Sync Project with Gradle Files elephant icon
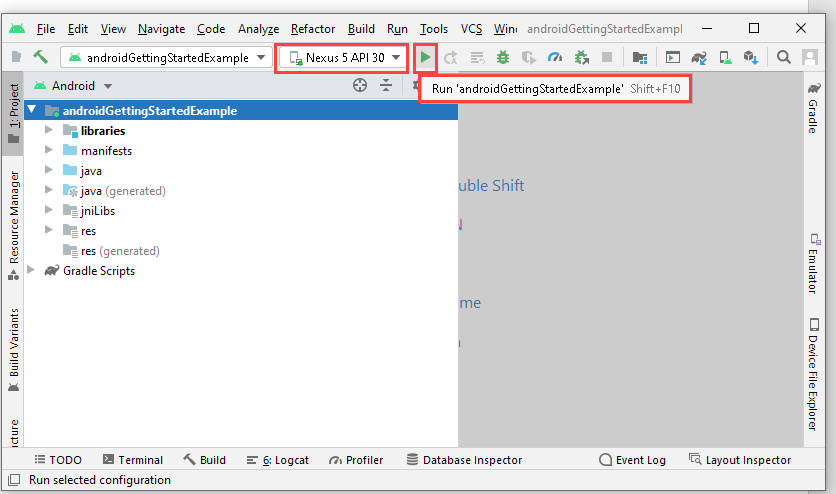 tap(699, 57)
